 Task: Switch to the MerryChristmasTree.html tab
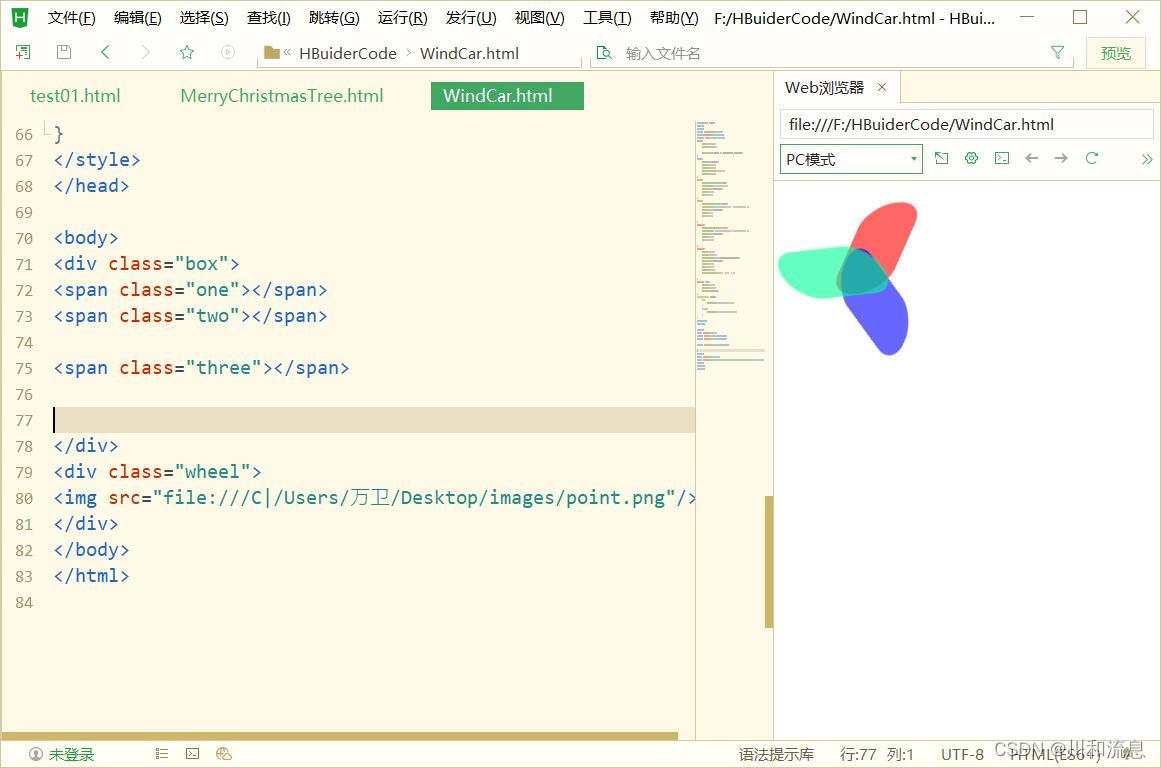281,96
